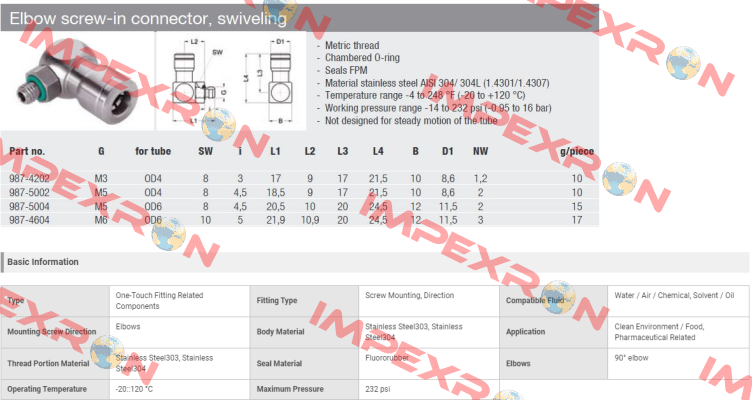Image resolution: width=752 pixels, height=400 pixels.
Task: Click the 'Basic Information' section heading
Action: point(43,262)
